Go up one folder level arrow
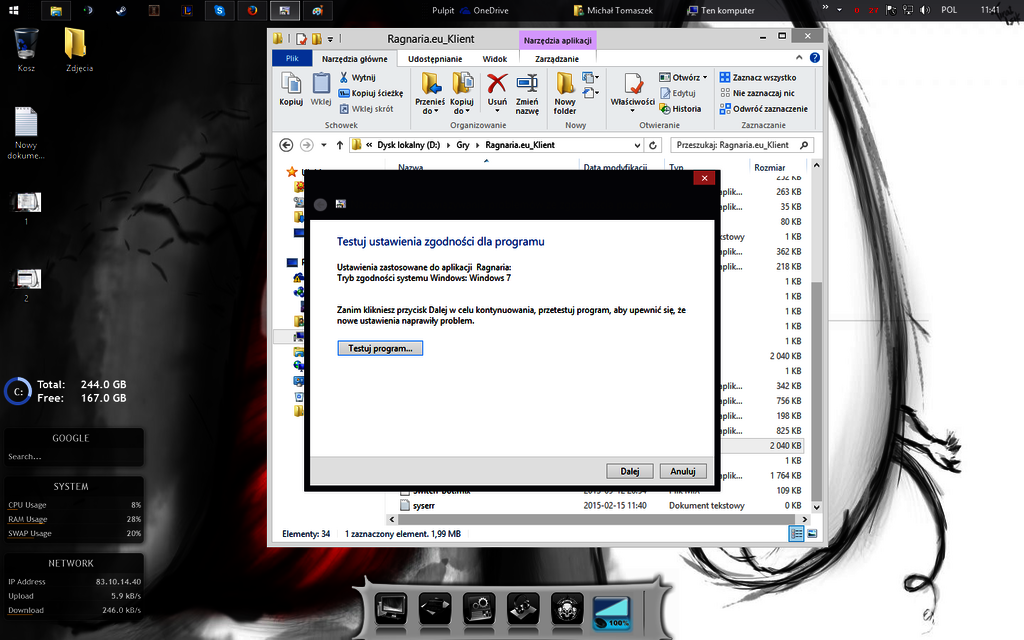Viewport: 1024px width, 640px height. tap(340, 145)
